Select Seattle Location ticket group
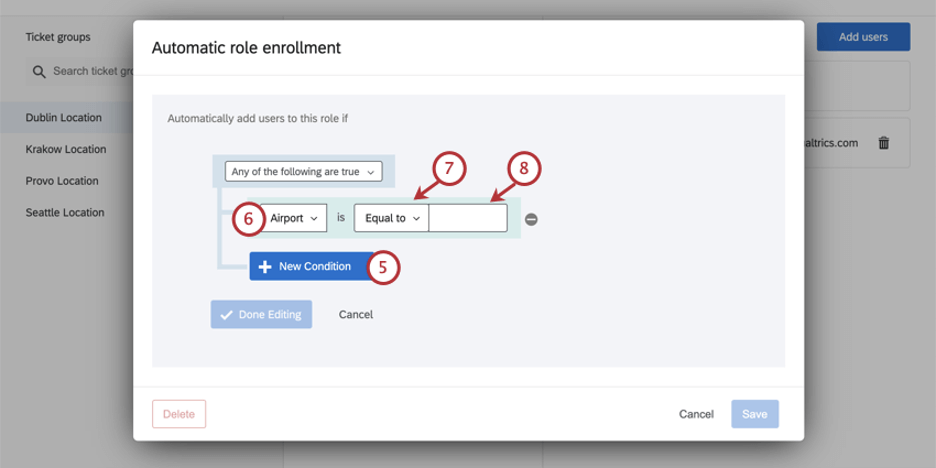This screenshot has width=936, height=468. [x=65, y=212]
